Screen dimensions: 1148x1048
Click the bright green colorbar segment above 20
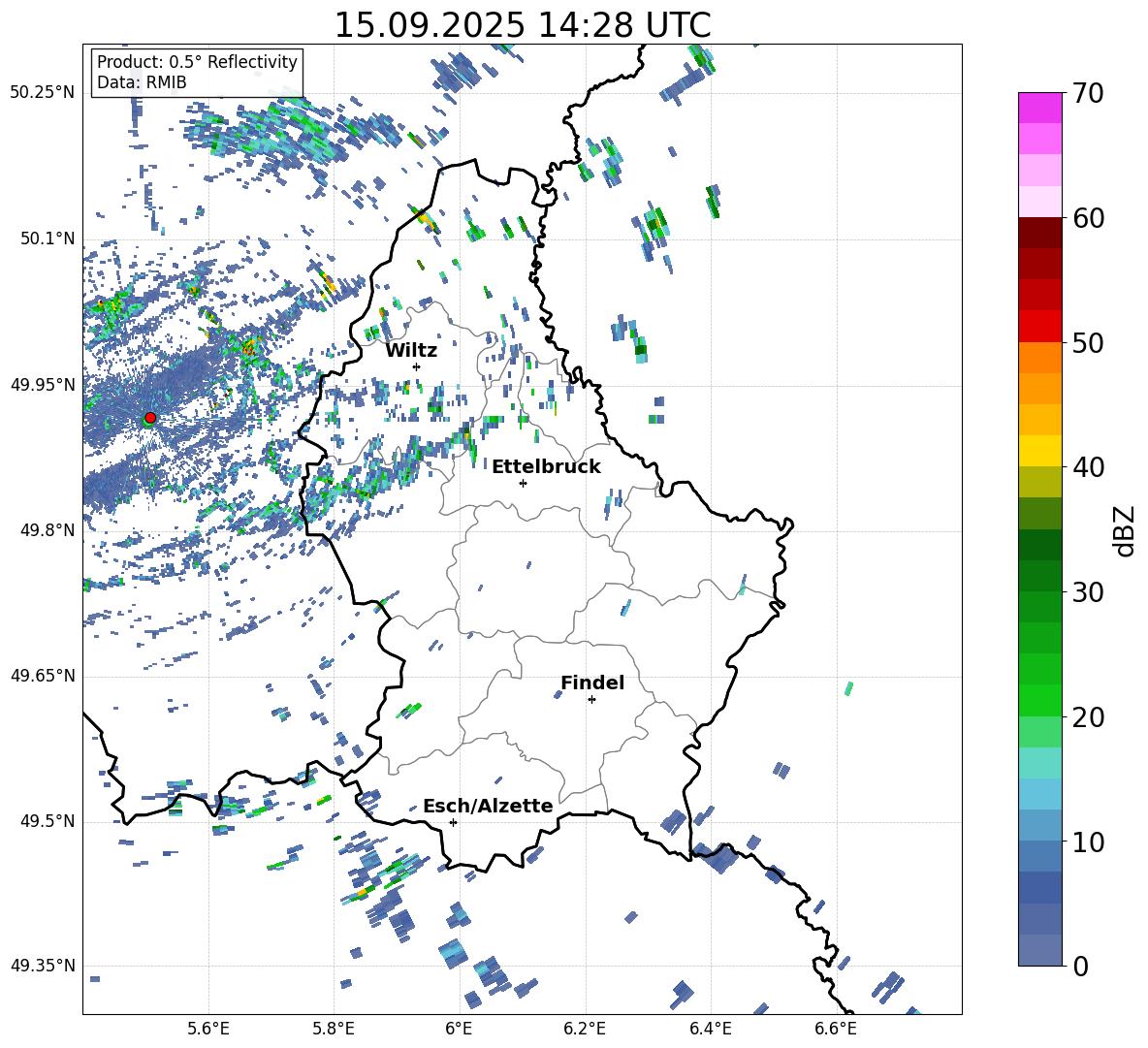[1039, 700]
